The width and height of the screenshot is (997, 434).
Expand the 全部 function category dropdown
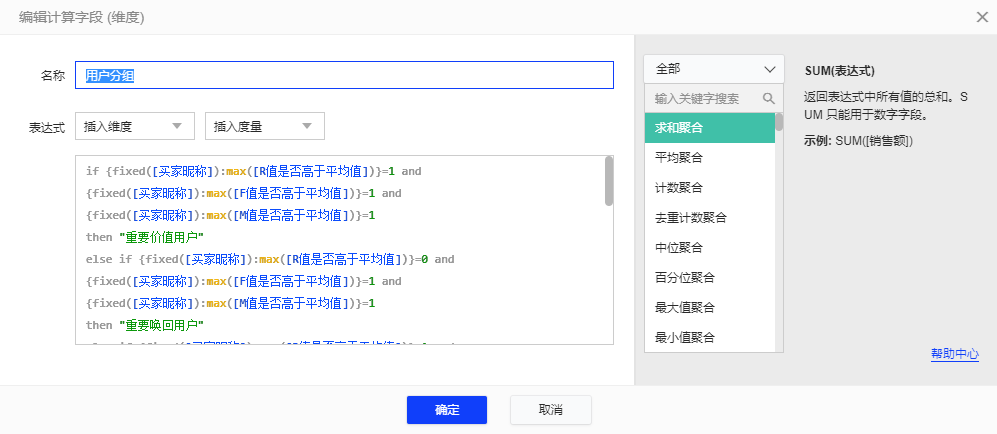pyautogui.click(x=713, y=69)
